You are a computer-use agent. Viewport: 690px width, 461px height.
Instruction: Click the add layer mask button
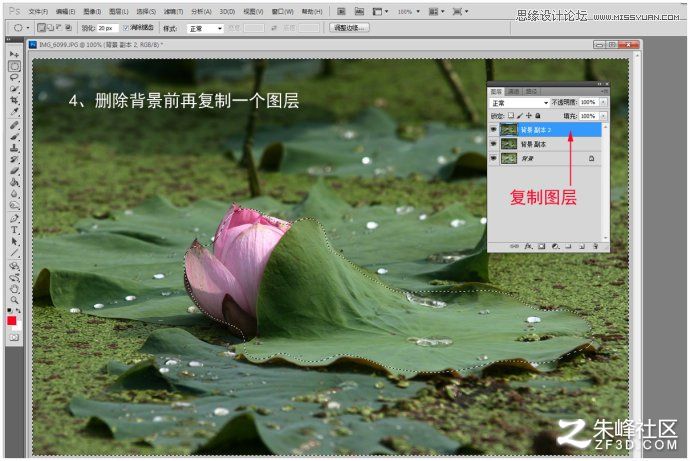(542, 247)
